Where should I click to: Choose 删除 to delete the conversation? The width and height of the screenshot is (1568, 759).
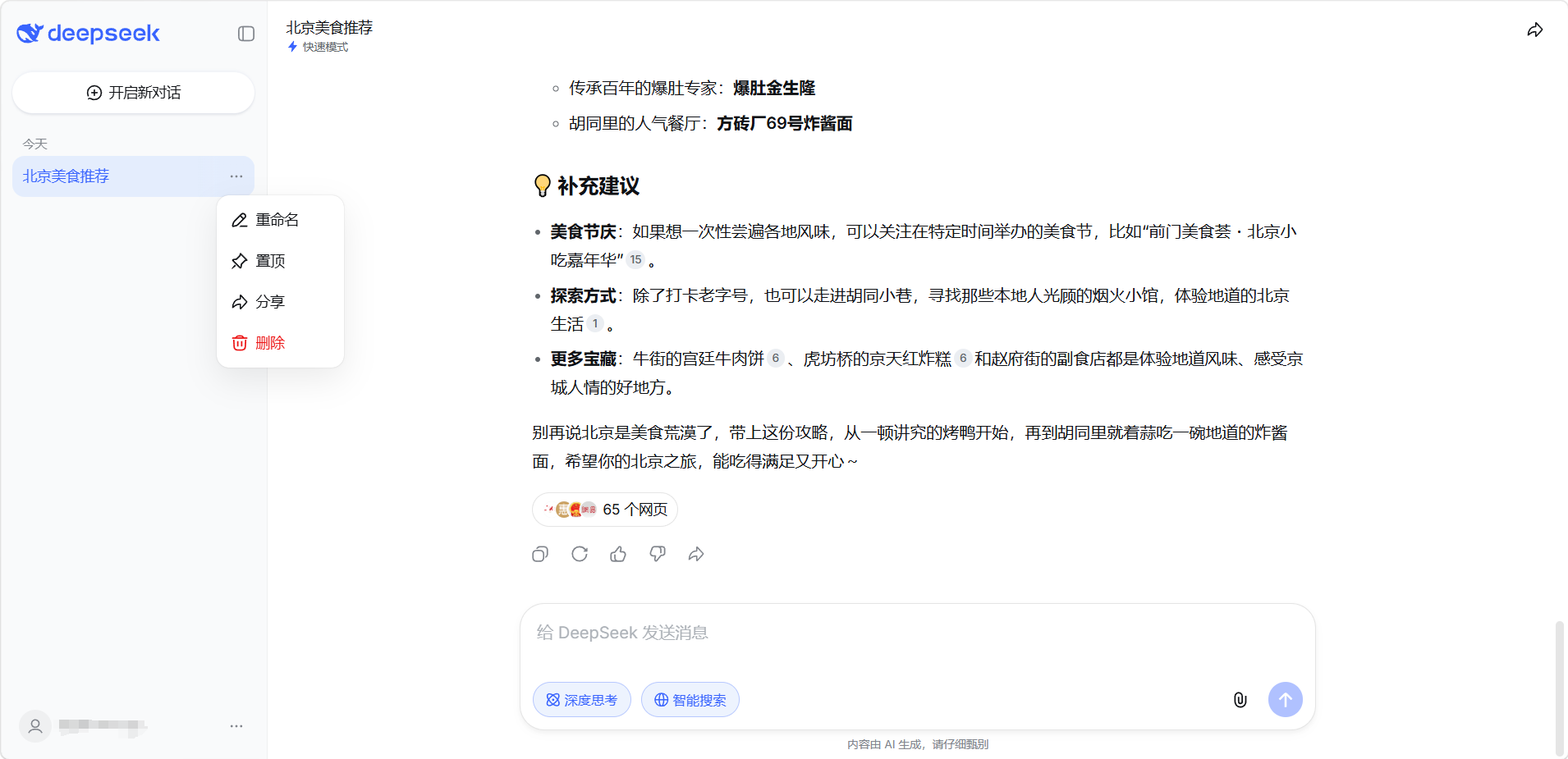coord(280,343)
